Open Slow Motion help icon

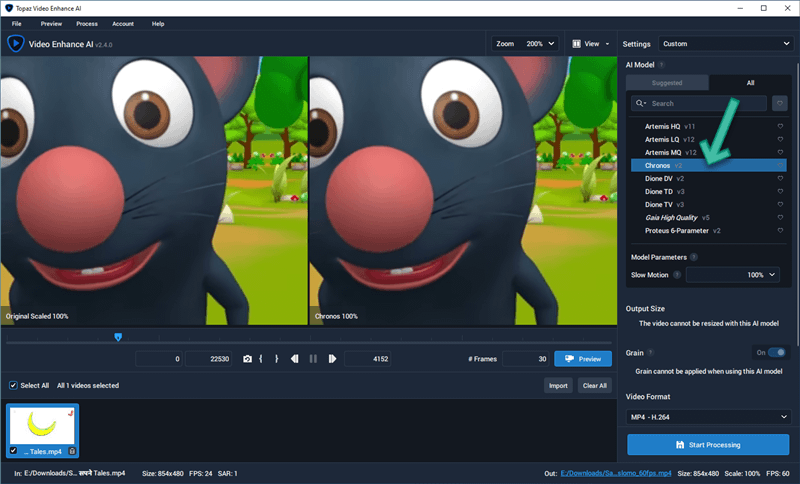click(677, 275)
